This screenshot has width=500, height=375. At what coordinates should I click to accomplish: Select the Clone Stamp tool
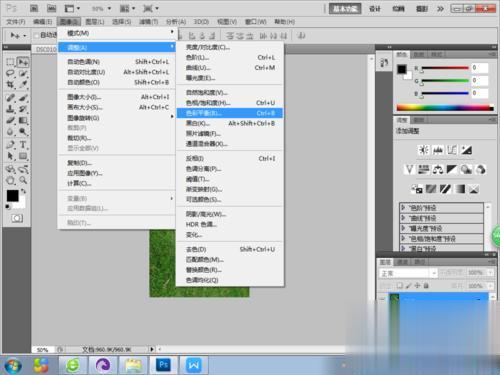11,109
